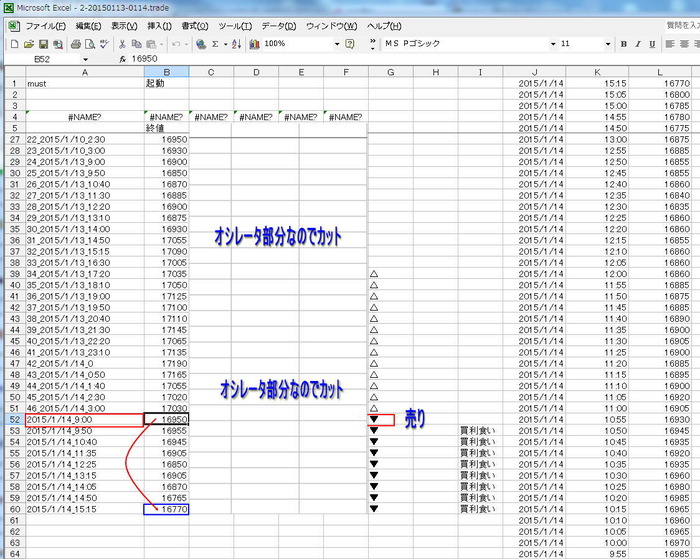Click the Excel Help question mark icon
Viewport: 700px width, 559px height.
coord(349,44)
